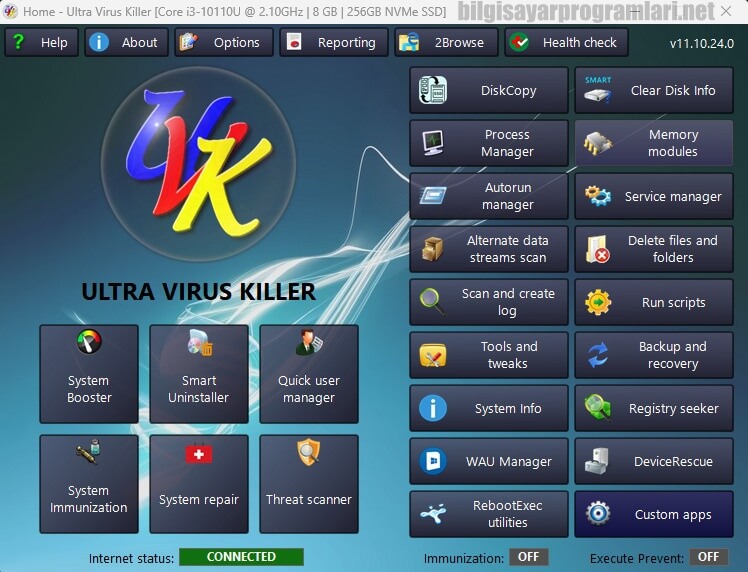Click the Threat scanner shield icon
Image resolution: width=748 pixels, height=572 pixels.
coord(309,452)
